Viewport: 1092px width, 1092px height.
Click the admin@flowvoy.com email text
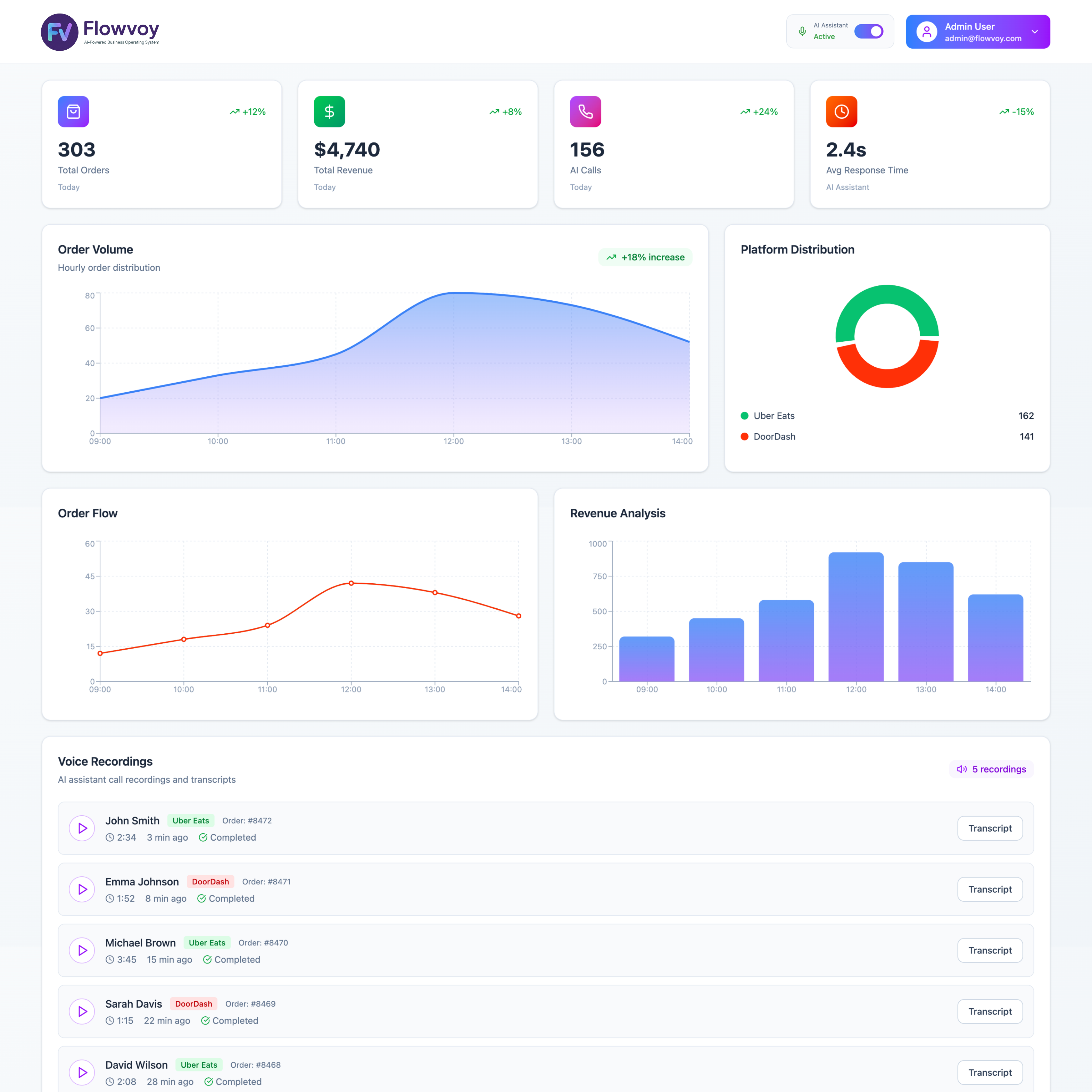(983, 39)
